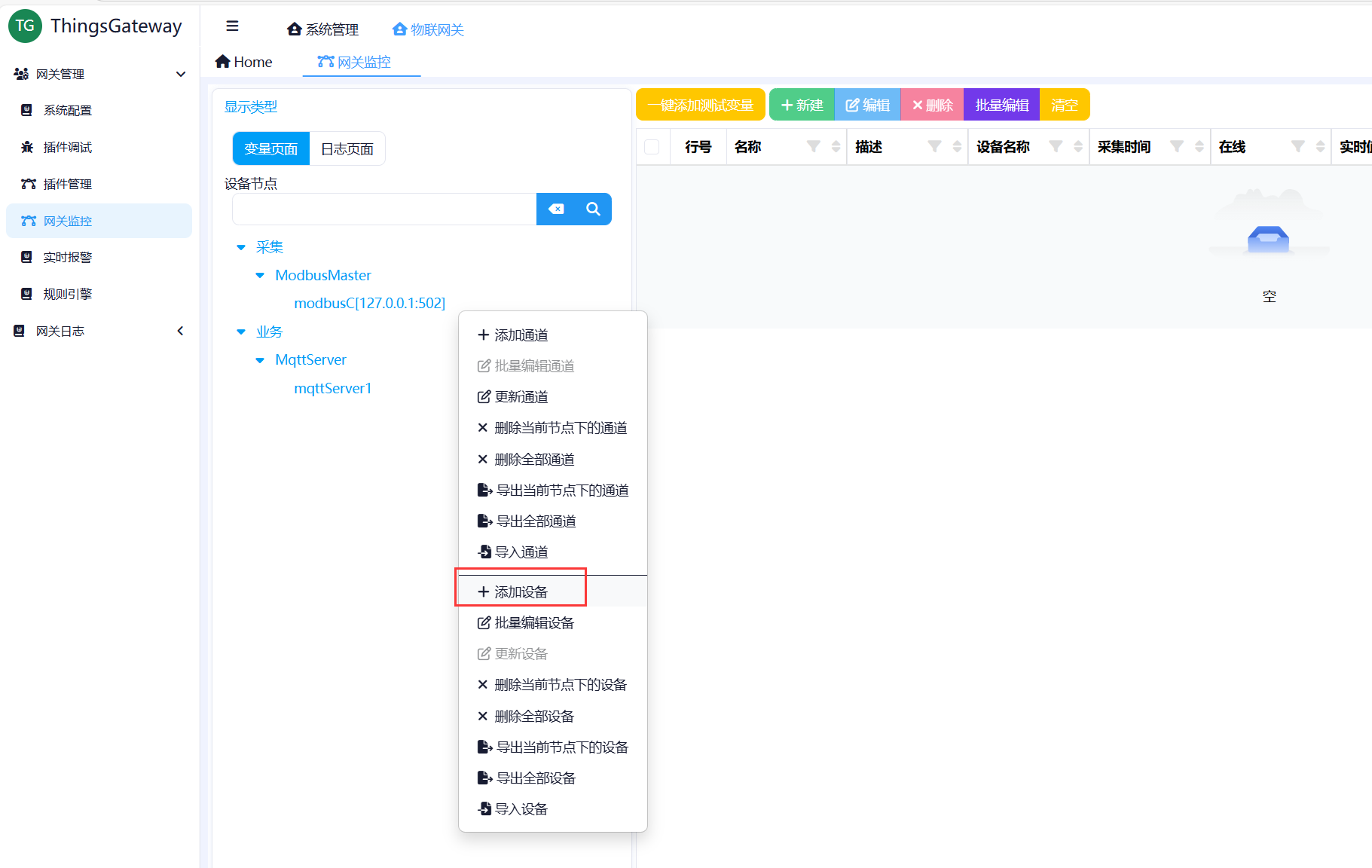Open the 规则引擎 sidebar item
This screenshot has height=868, width=1372.
click(65, 294)
